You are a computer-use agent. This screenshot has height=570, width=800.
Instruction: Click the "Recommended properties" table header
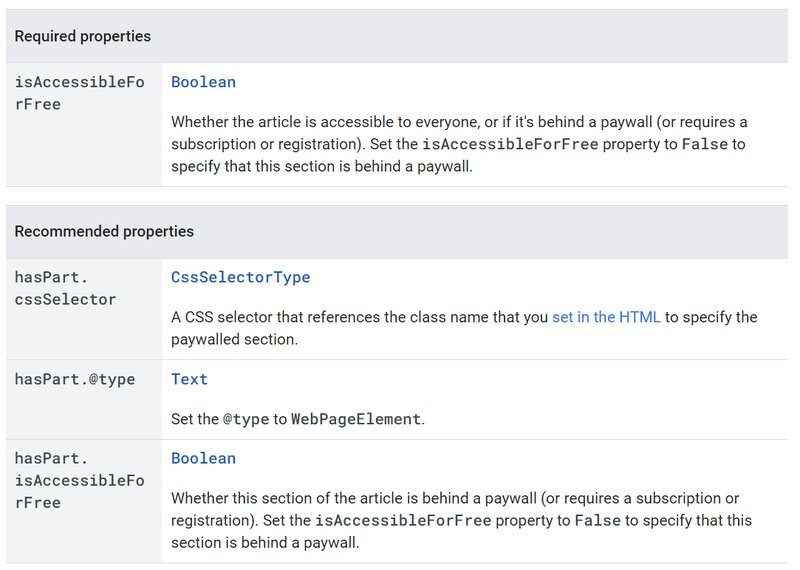[x=104, y=231]
